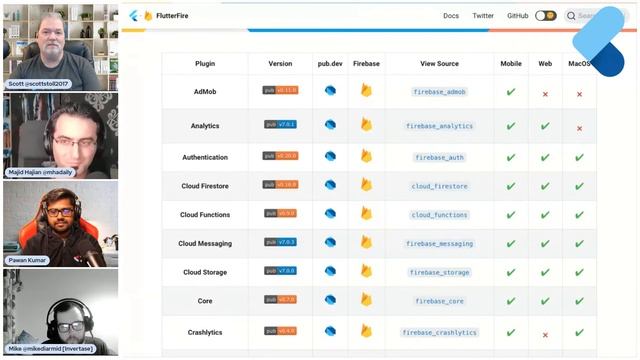
Task: Open the cloud_functions source link
Action: pos(439,215)
